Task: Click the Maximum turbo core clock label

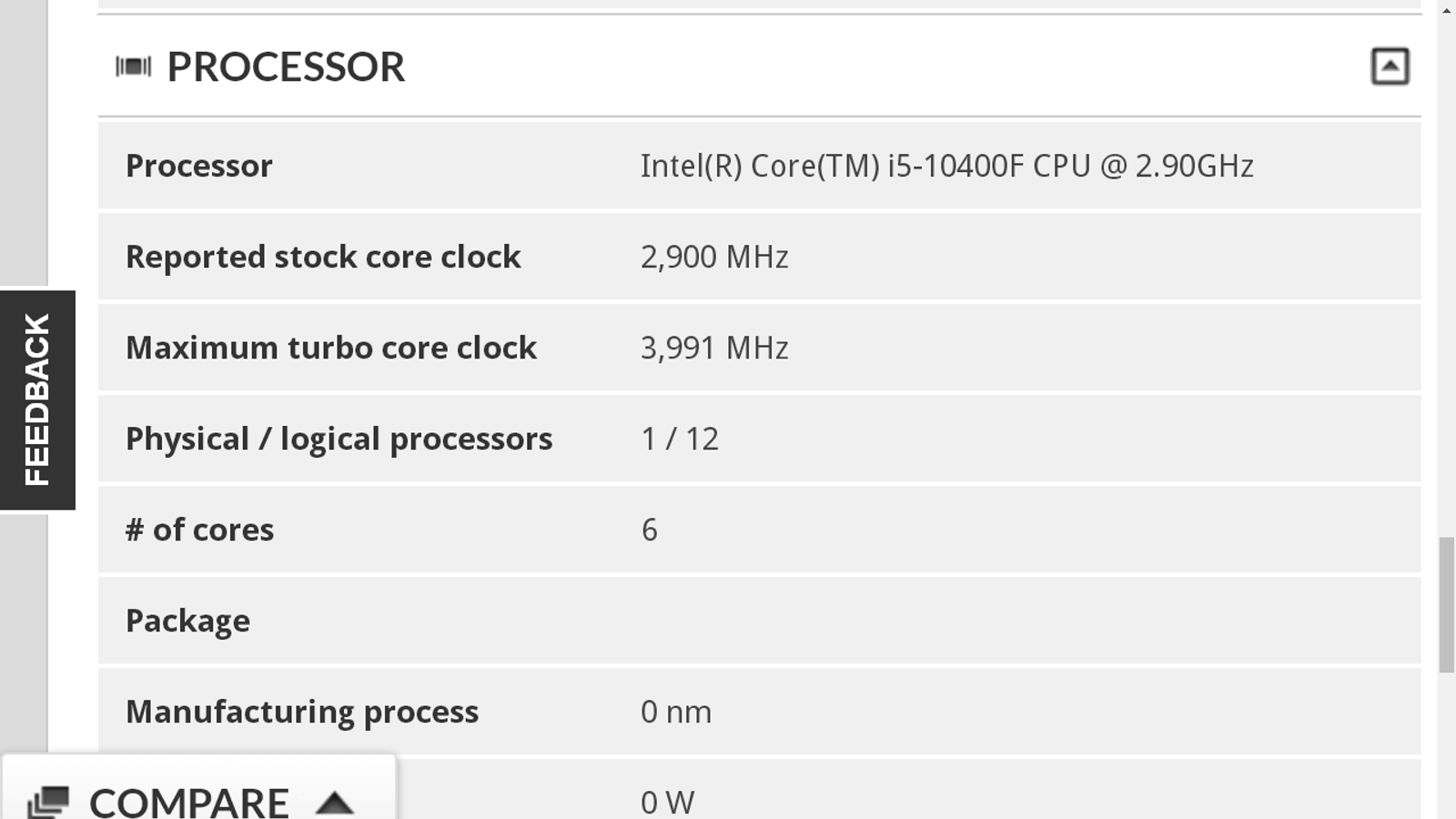Action: [331, 348]
